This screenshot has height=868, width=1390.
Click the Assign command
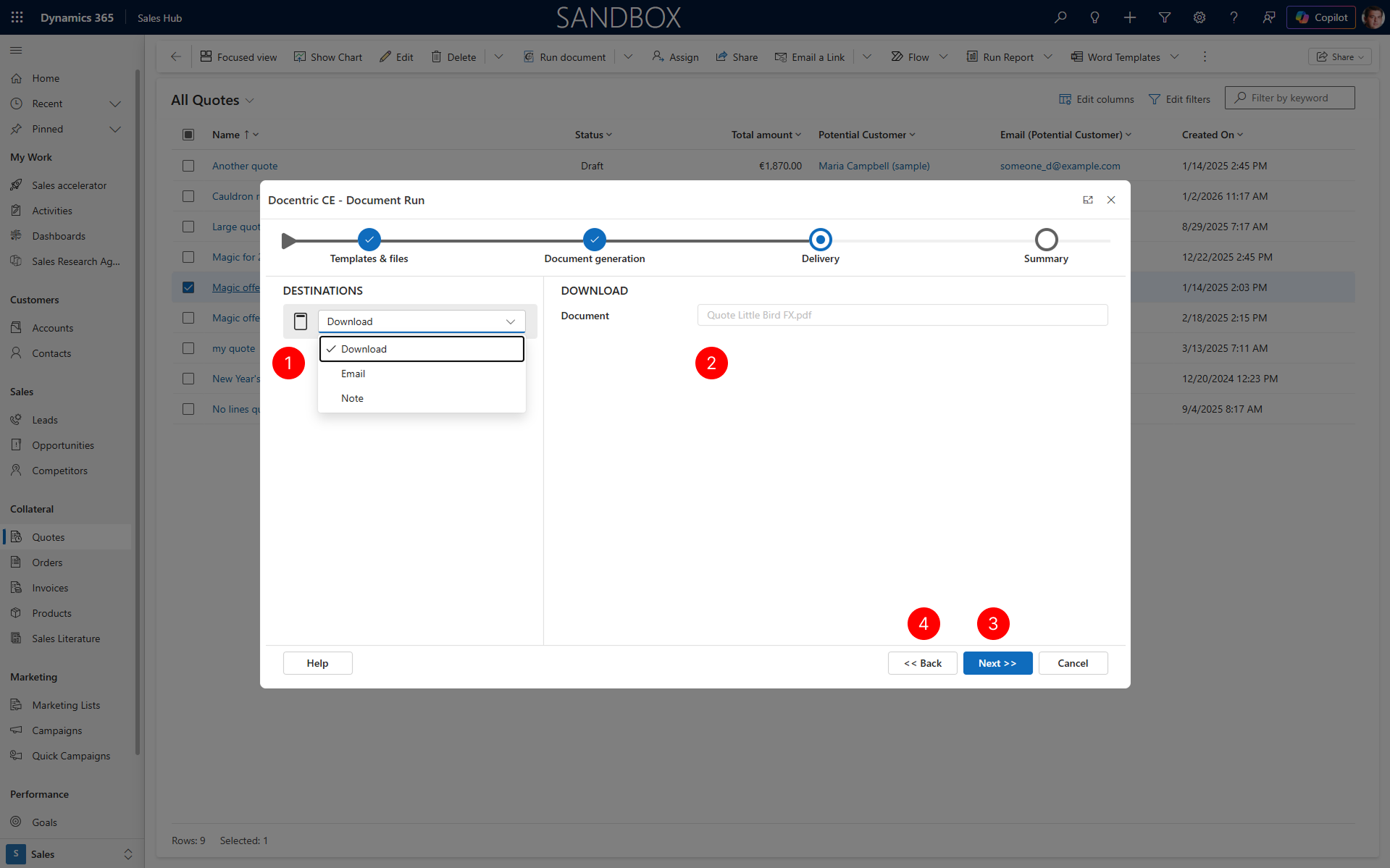pos(675,57)
